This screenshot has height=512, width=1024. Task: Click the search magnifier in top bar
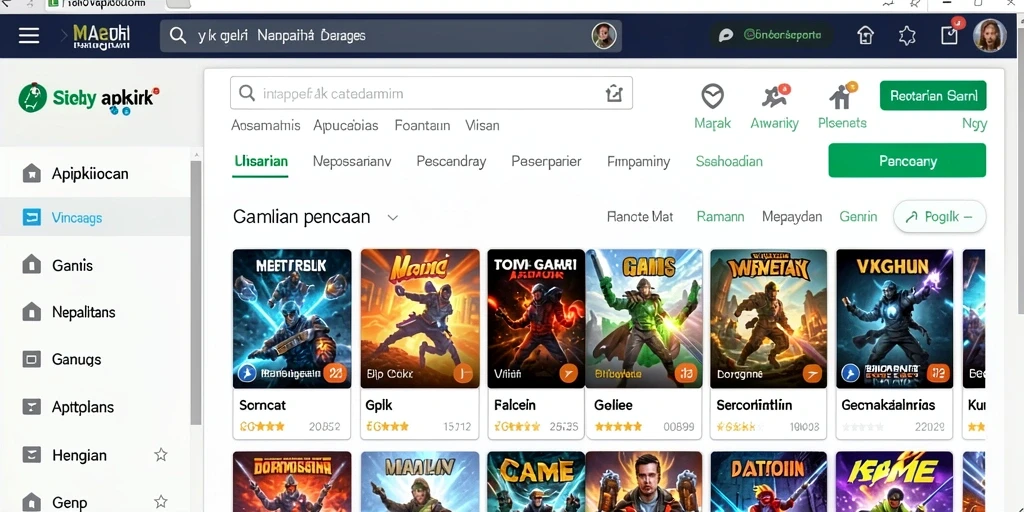coord(178,35)
